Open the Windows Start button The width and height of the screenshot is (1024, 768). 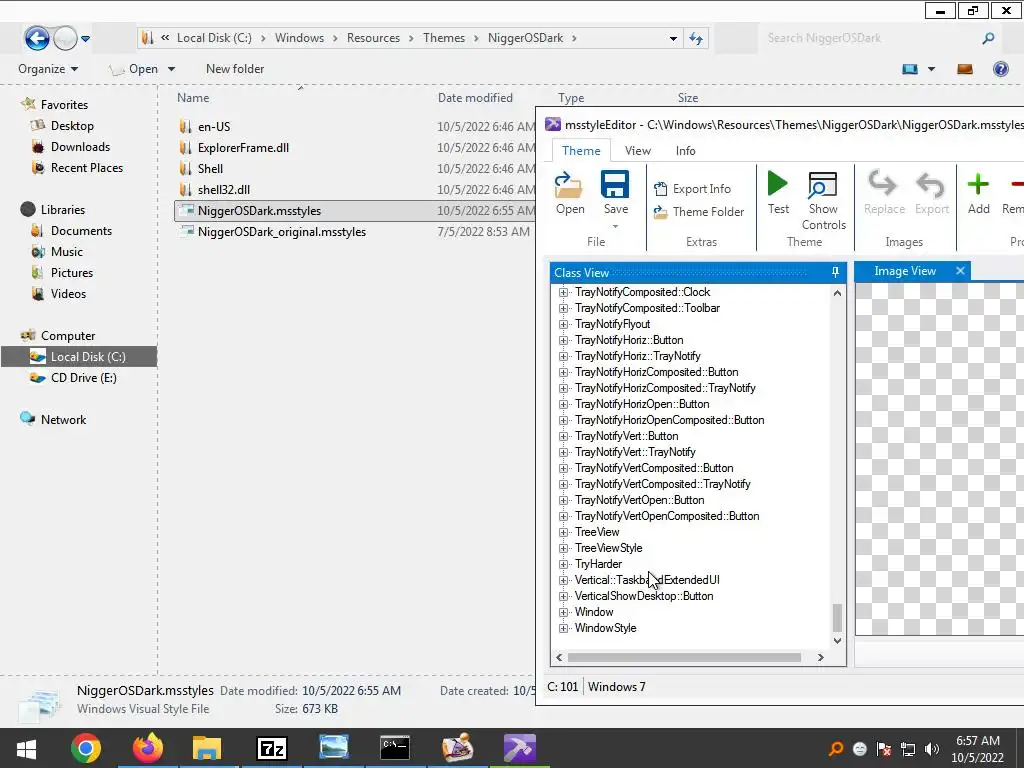pyautogui.click(x=26, y=748)
